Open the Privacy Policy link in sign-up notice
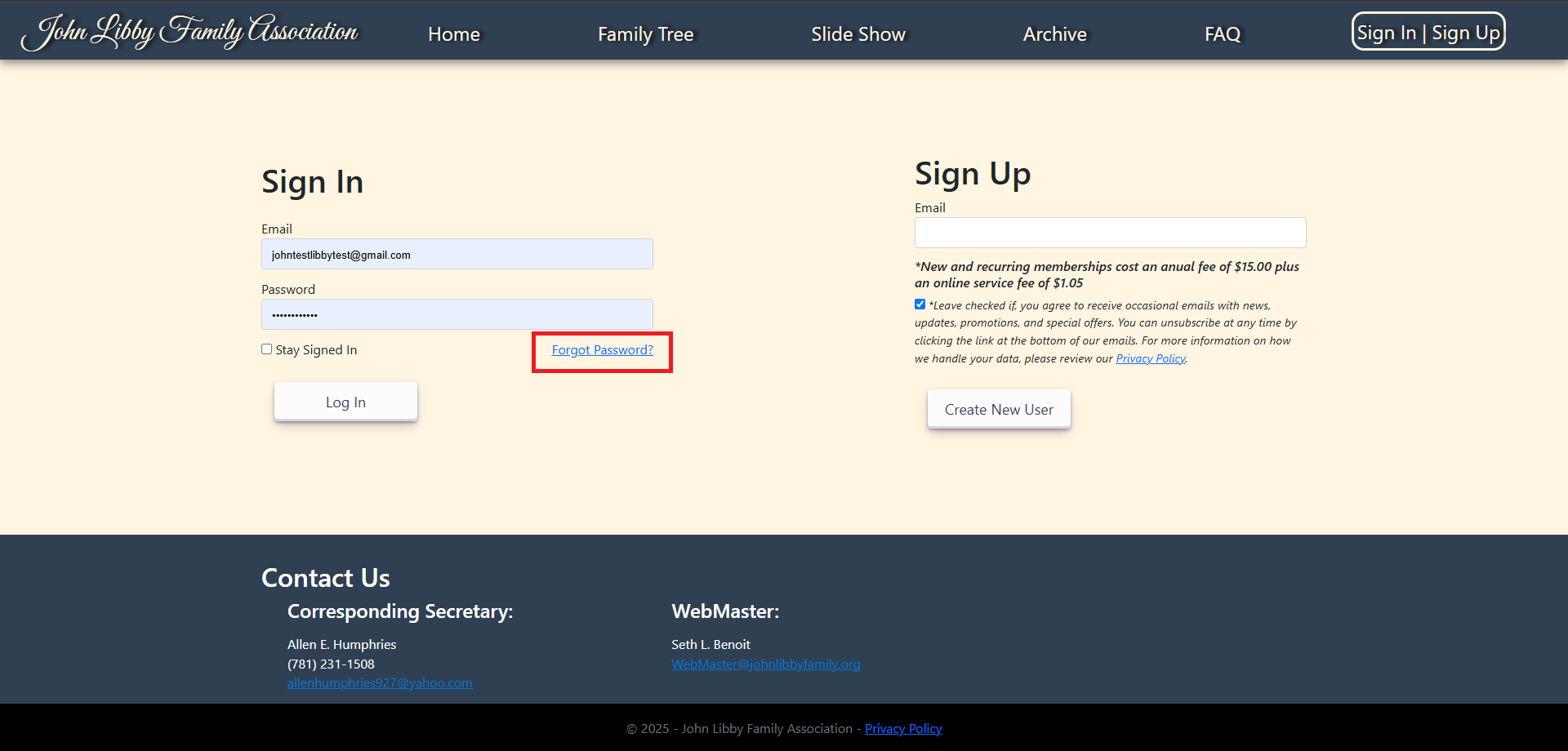Screen dimensions: 1568x751 tap(1151, 359)
